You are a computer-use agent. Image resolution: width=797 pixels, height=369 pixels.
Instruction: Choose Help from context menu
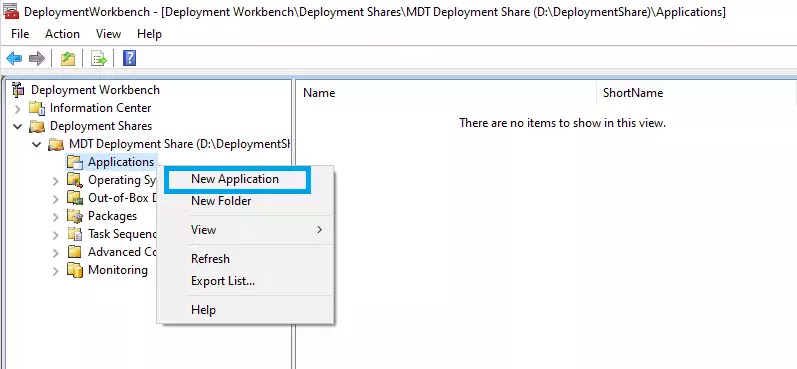[245, 310]
